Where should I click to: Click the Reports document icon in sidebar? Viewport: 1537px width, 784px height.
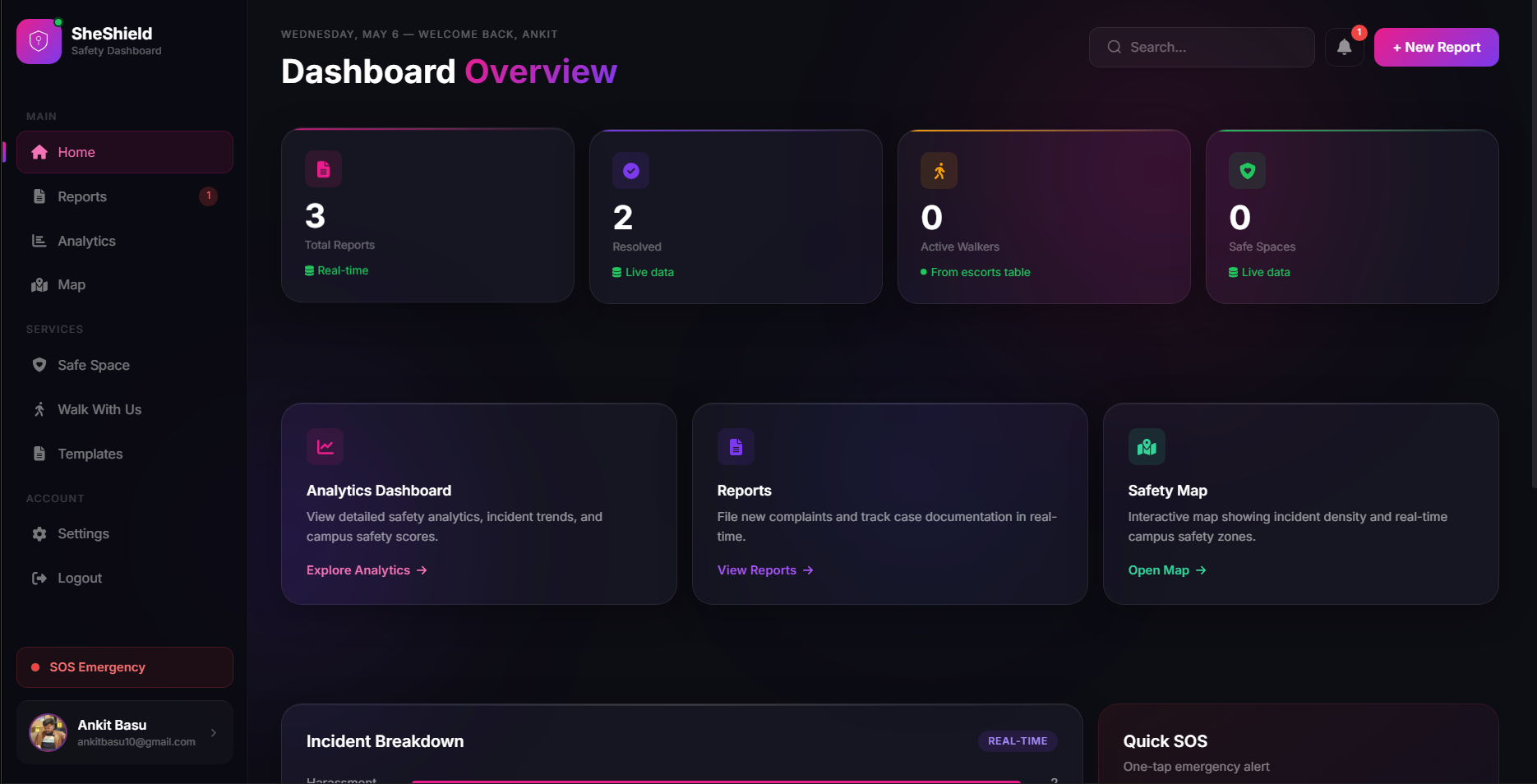pyautogui.click(x=39, y=196)
